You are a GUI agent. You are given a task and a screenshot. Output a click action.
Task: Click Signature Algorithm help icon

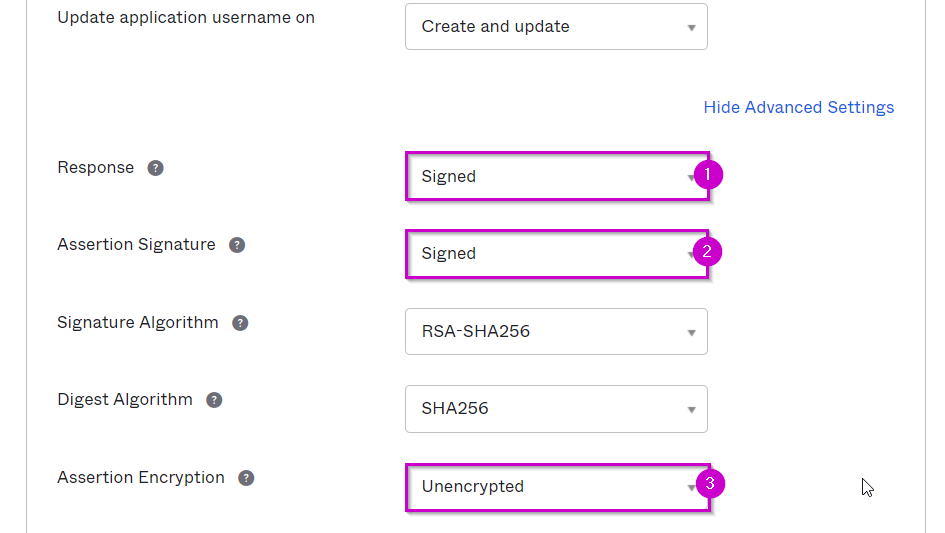pyautogui.click(x=240, y=323)
